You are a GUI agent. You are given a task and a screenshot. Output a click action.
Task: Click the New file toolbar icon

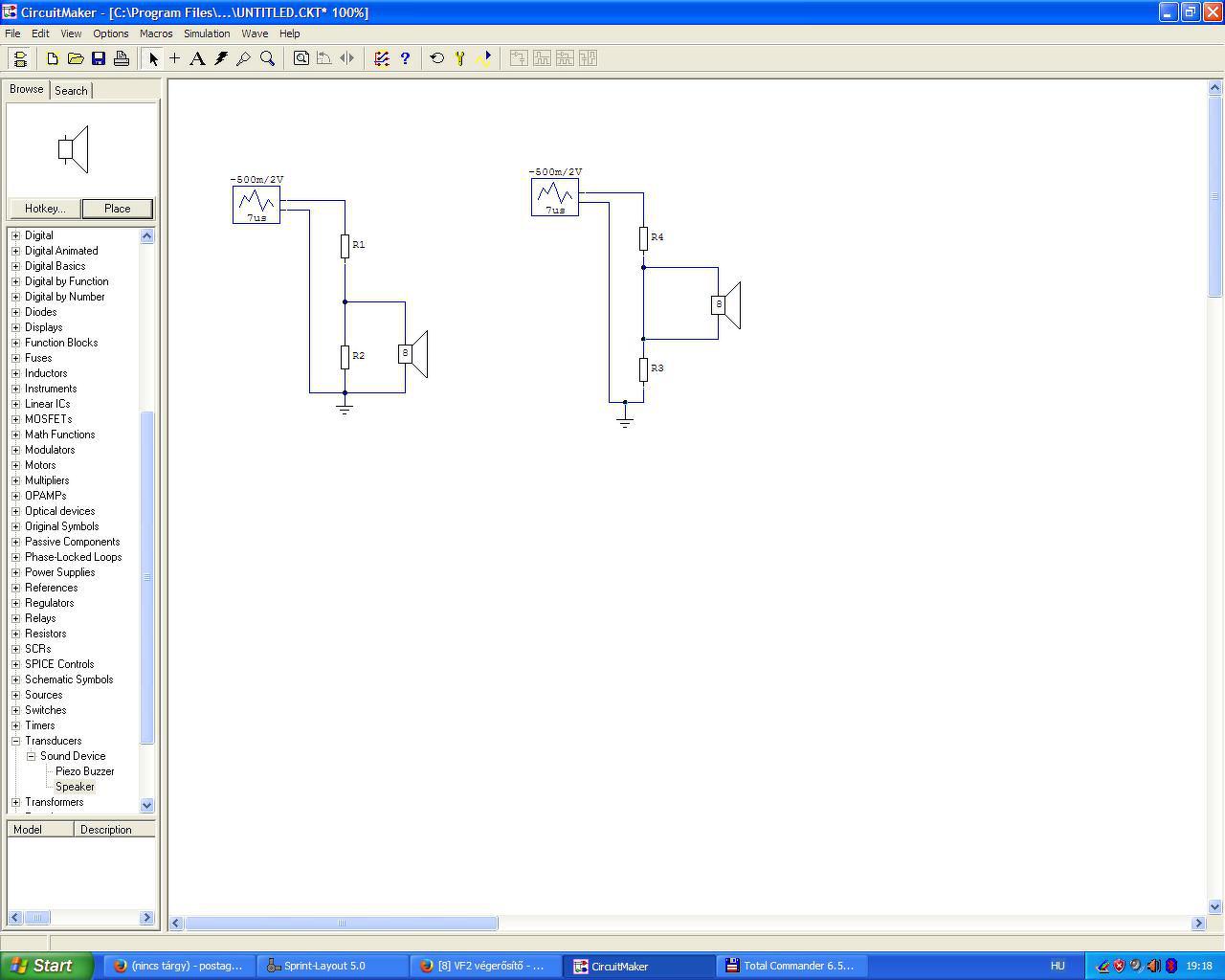click(53, 58)
